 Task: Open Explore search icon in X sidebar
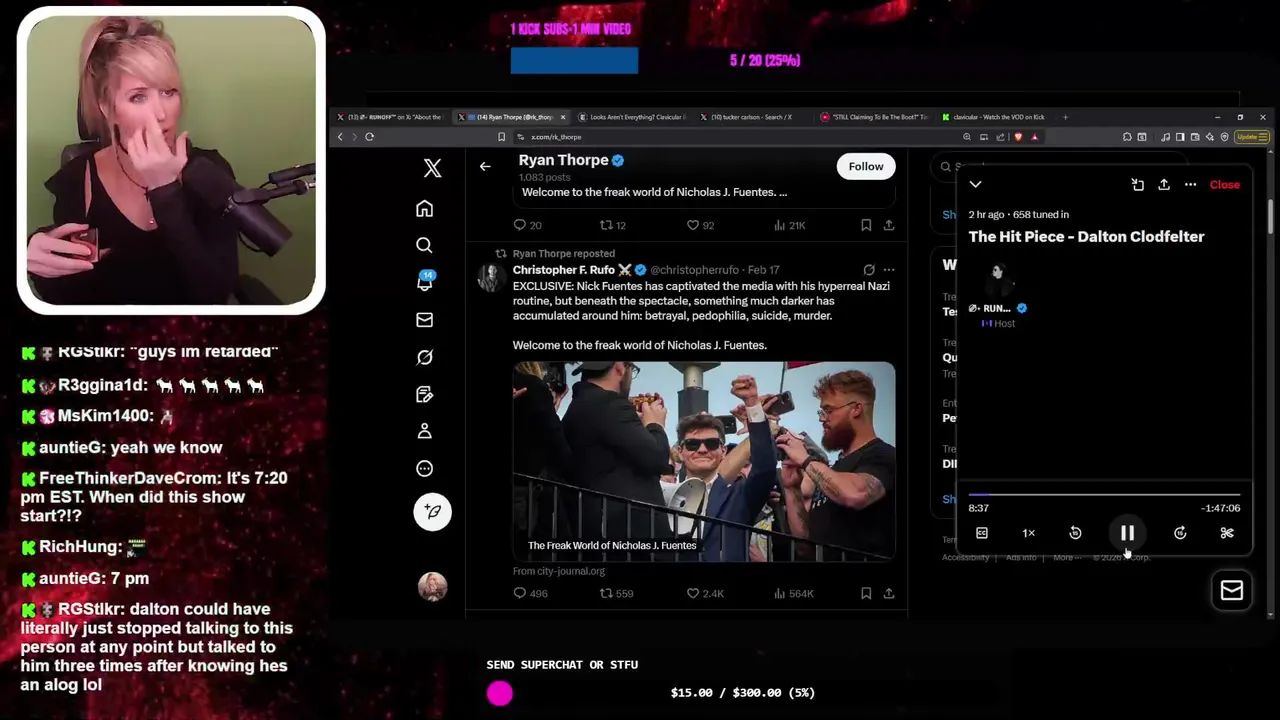click(x=424, y=245)
